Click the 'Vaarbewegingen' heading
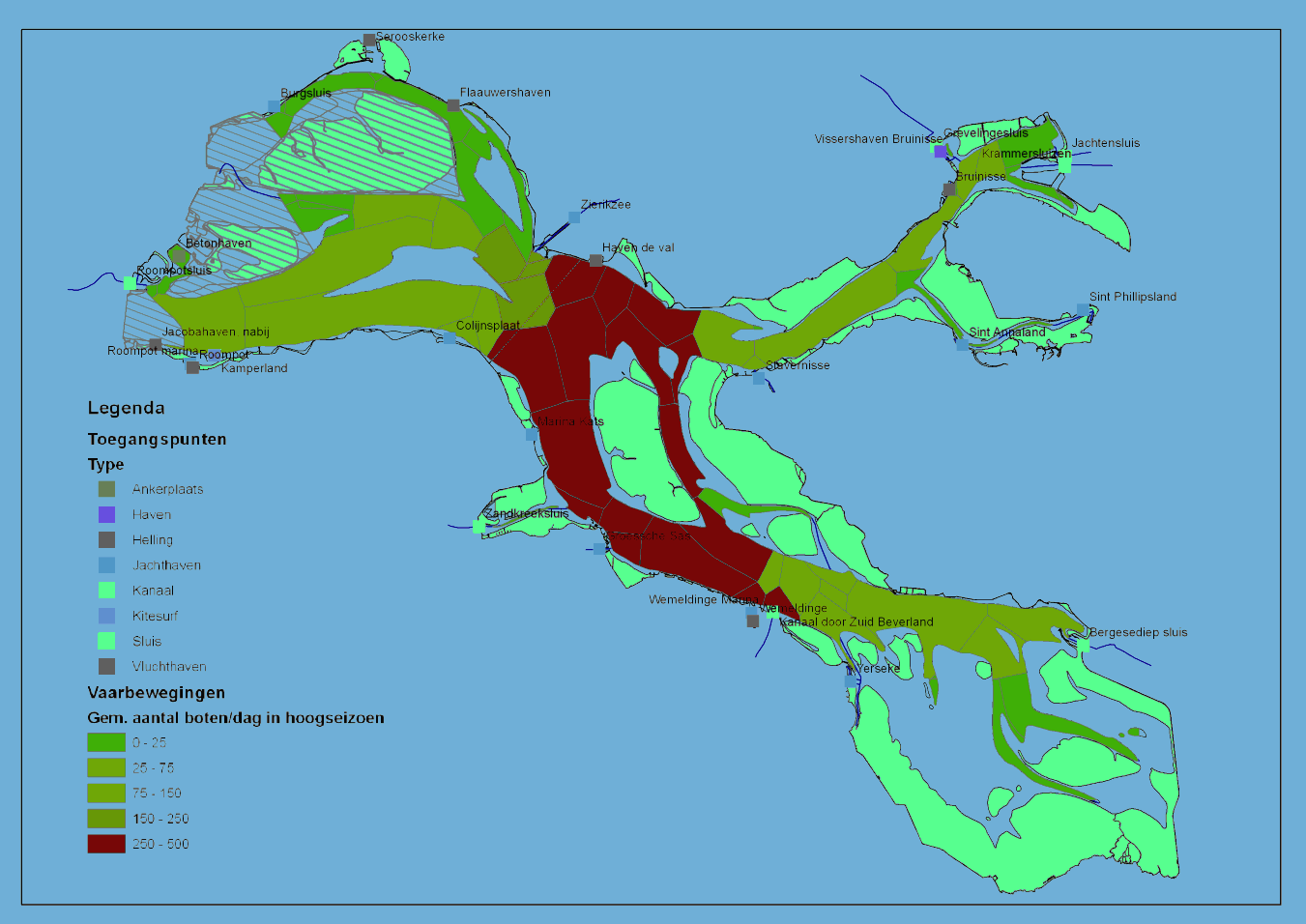1306x924 pixels. (x=156, y=692)
